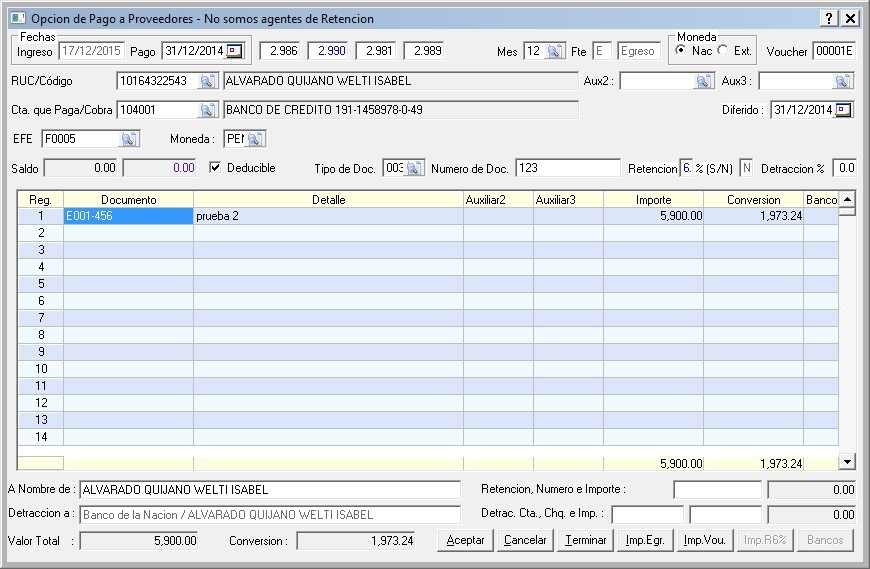Click the 2.986 exchange rate field
Screen dimensions: 870x569
(281, 51)
